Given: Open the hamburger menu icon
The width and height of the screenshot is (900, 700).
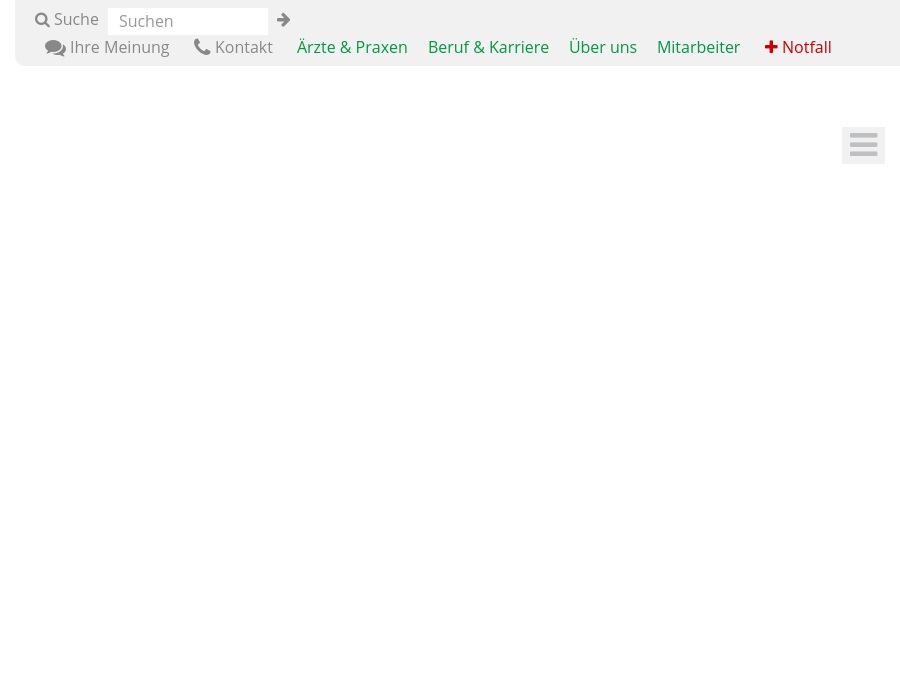Looking at the screenshot, I should point(863,145).
